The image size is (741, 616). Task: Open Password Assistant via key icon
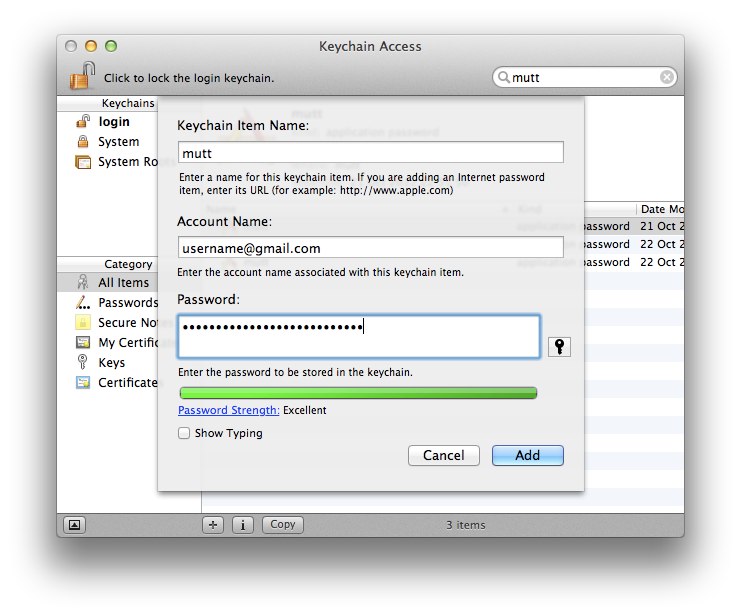point(559,346)
